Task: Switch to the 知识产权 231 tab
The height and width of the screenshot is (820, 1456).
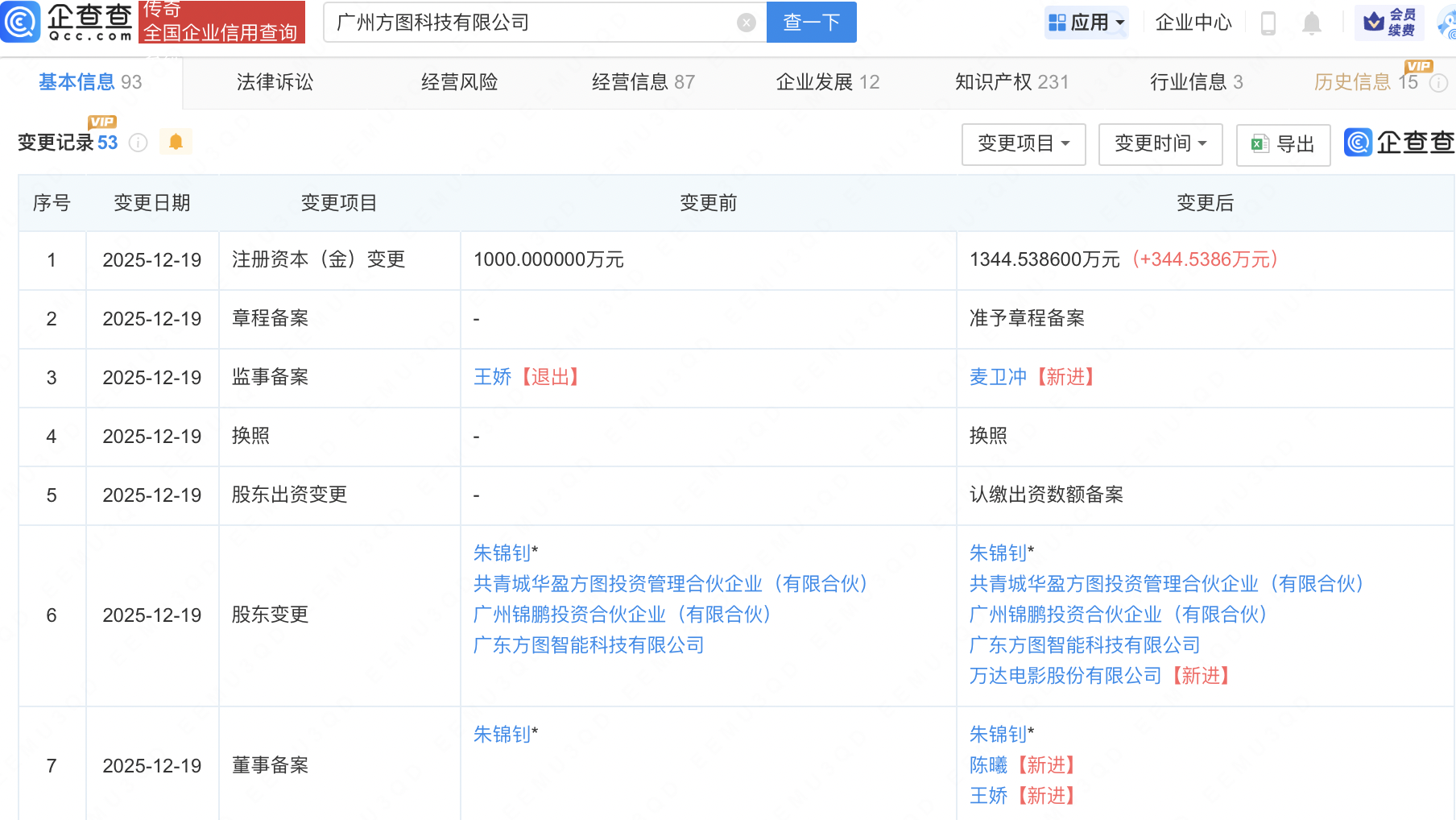Action: [x=1011, y=82]
